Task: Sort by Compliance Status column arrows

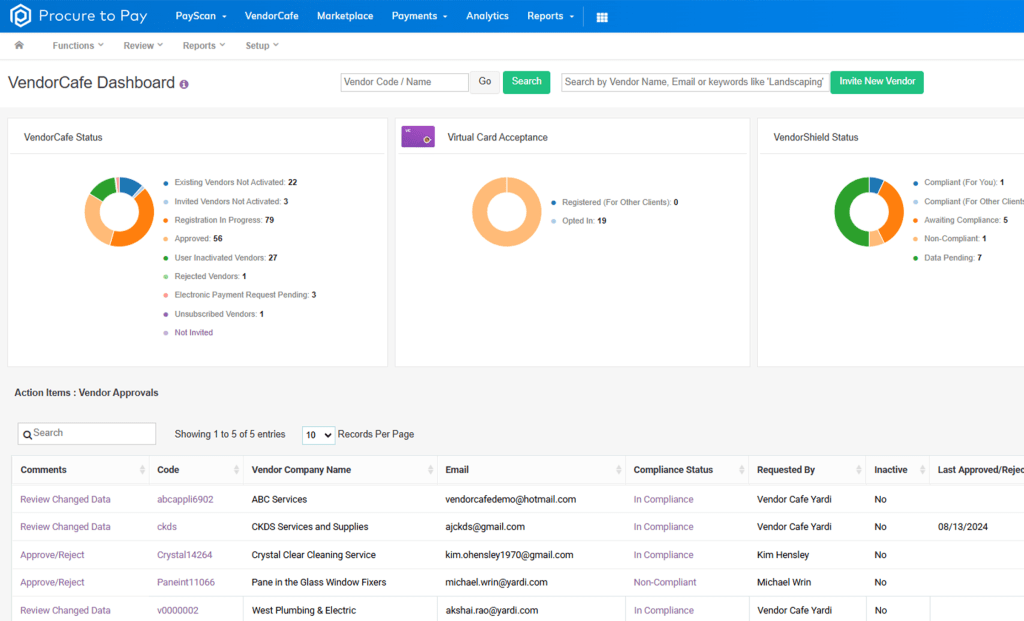Action: coord(740,470)
